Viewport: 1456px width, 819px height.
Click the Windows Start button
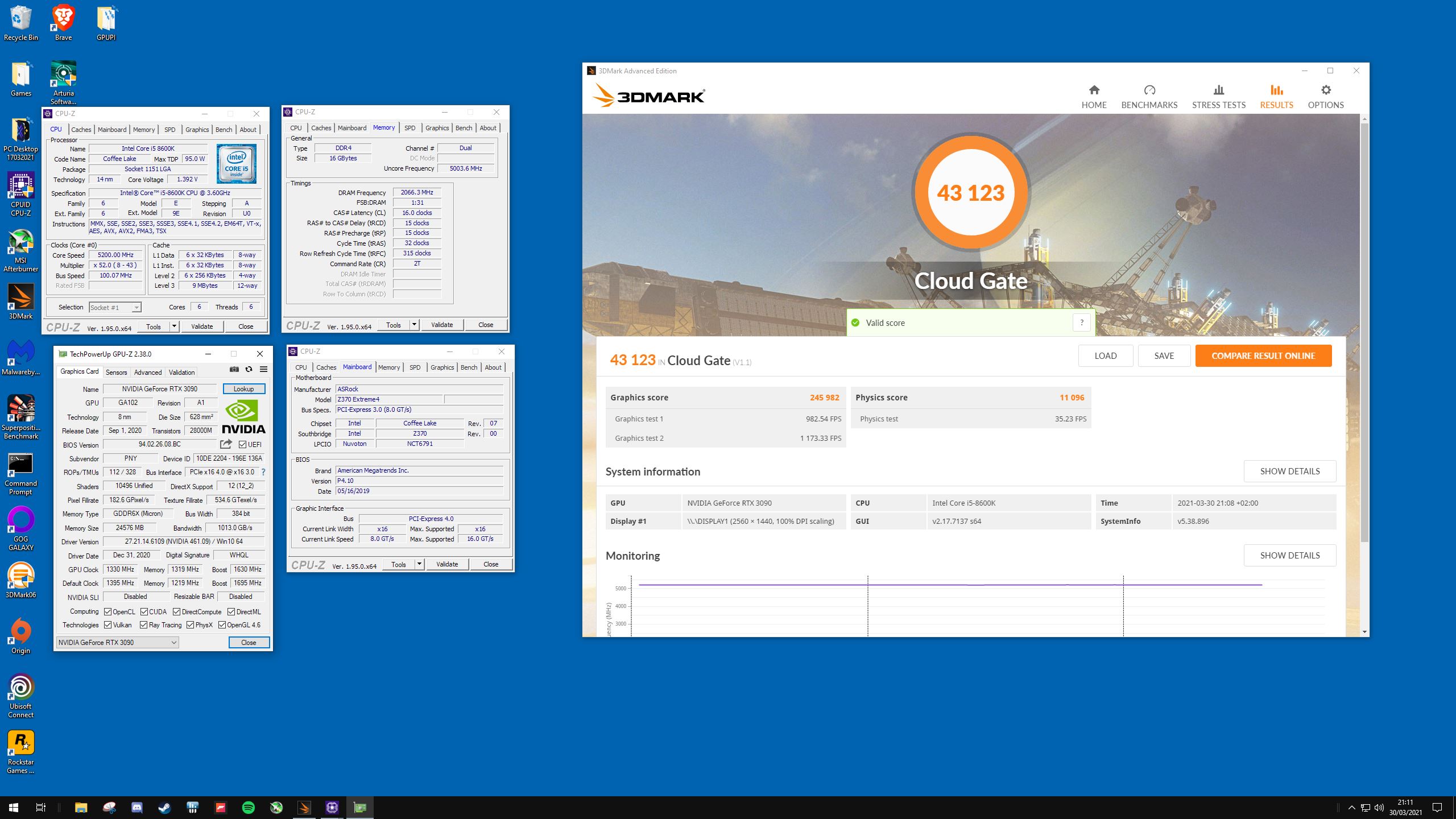(14, 807)
